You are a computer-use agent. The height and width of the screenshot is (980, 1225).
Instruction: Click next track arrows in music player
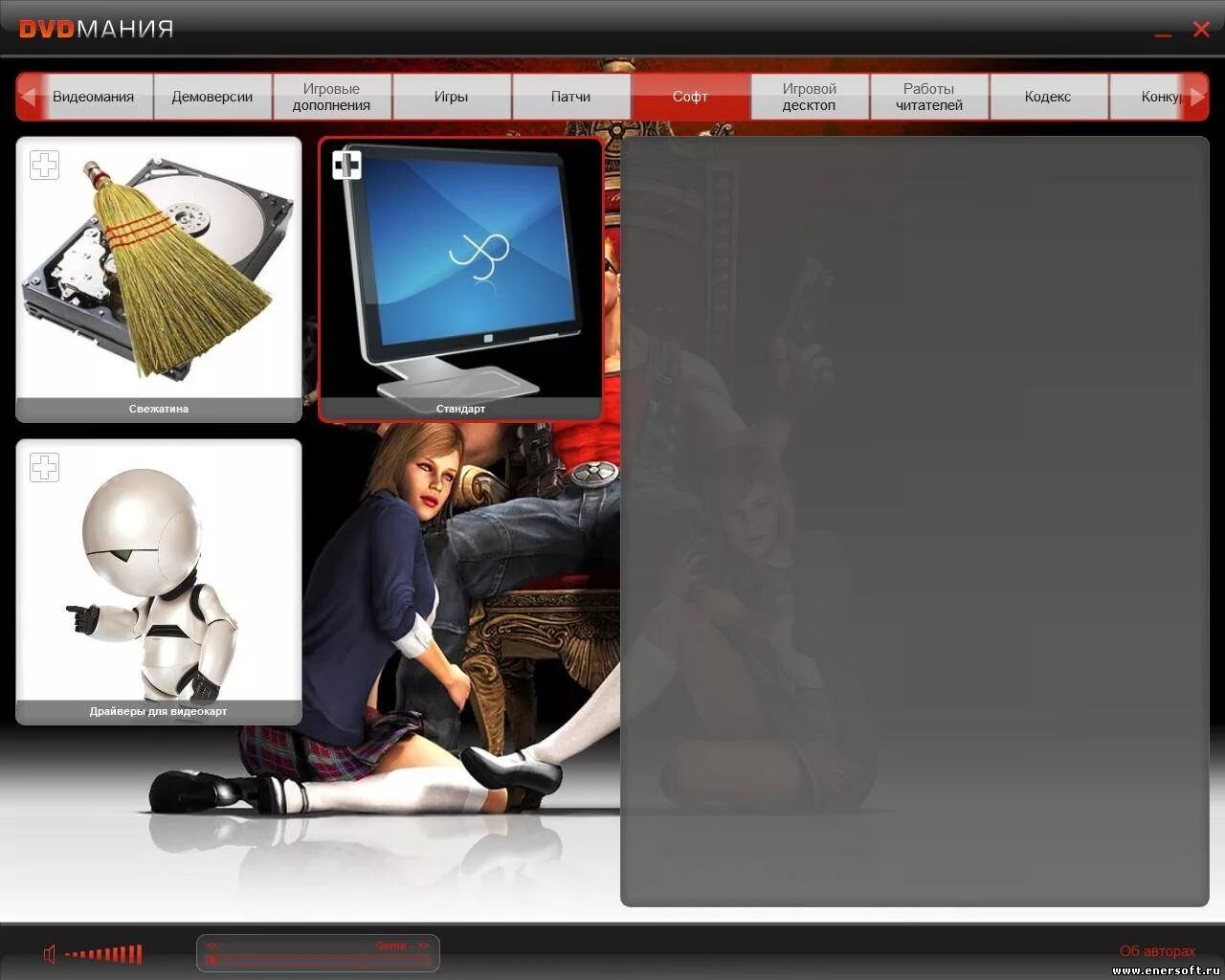(x=422, y=946)
